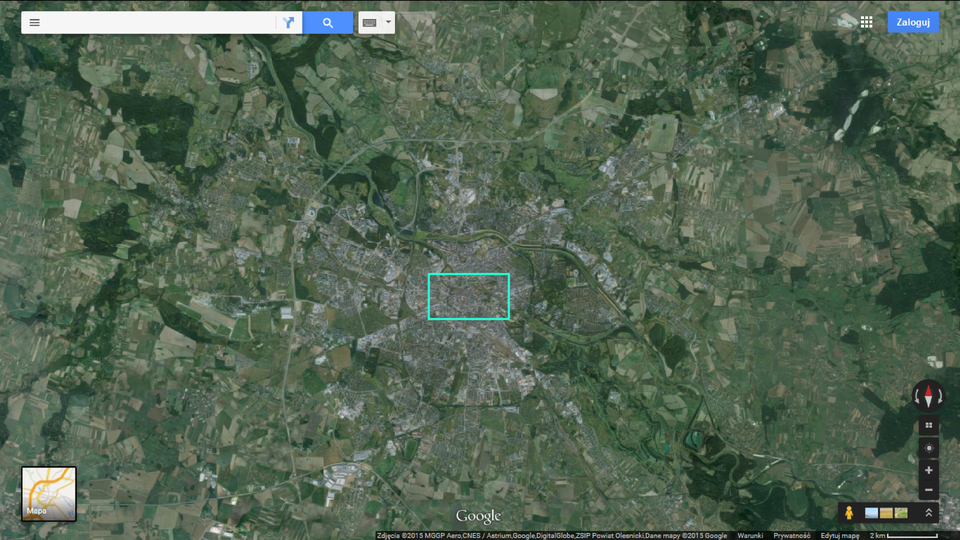Open the Google apps grid
The image size is (960, 540).
[866, 22]
